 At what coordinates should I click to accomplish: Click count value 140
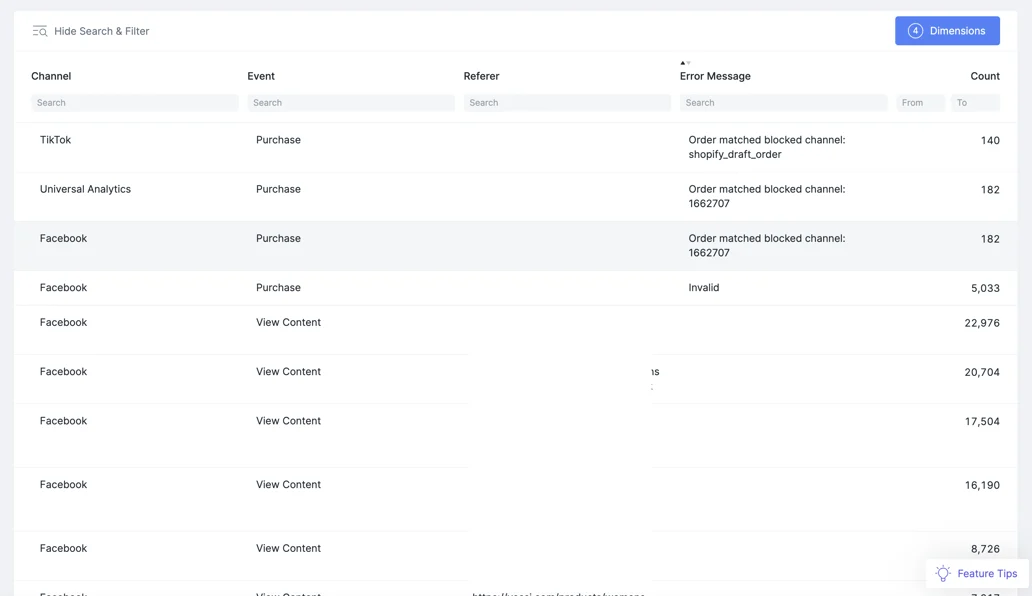coord(990,141)
